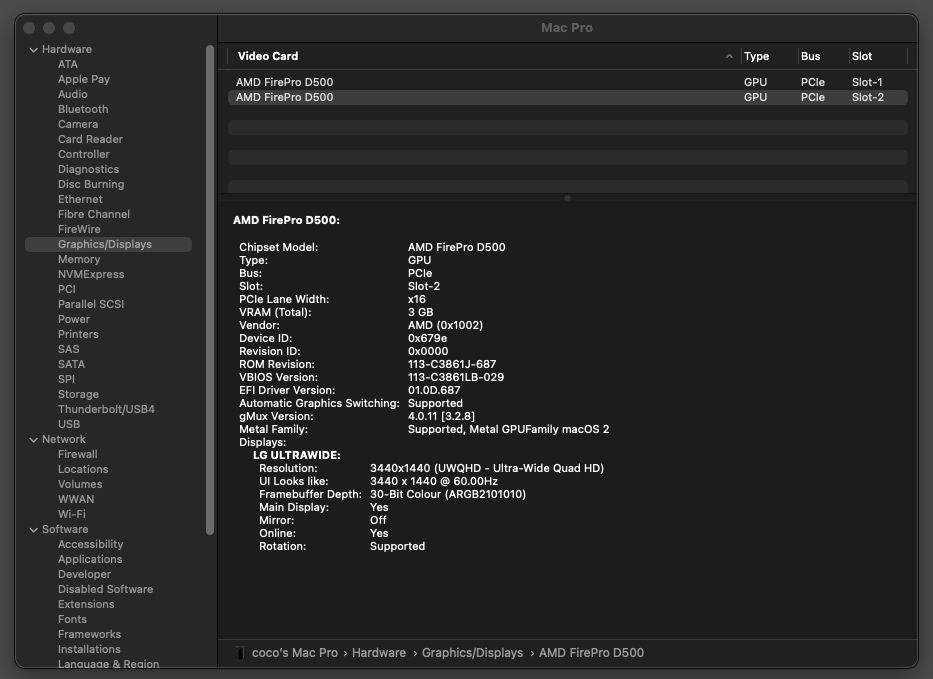Select WWAN under Network
The width and height of the screenshot is (933, 679).
(x=76, y=499)
